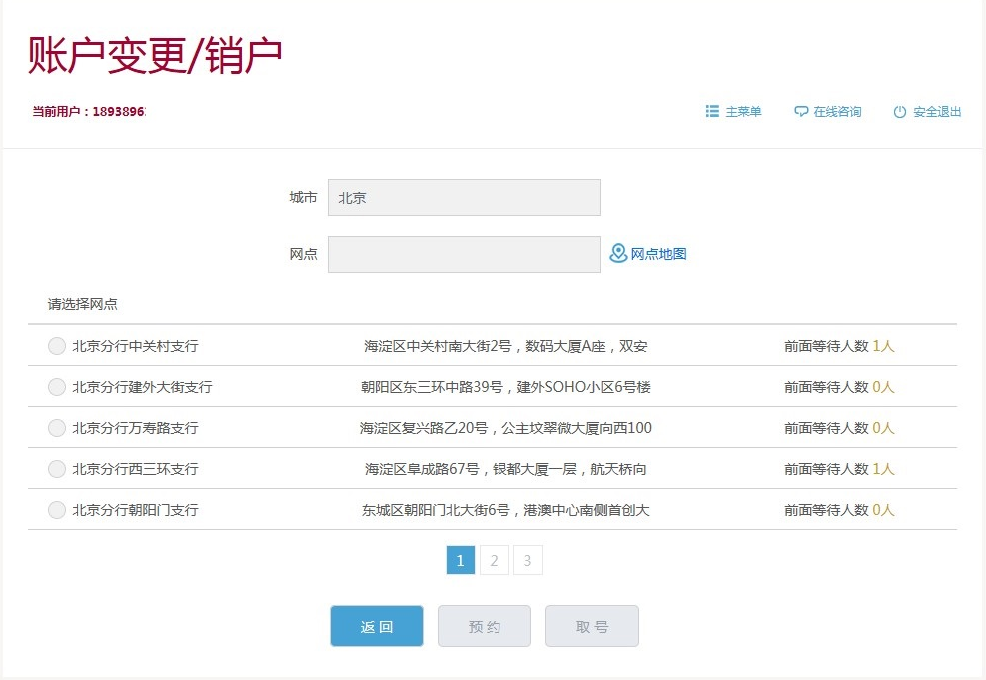986x680 pixels.
Task: Click current page 1 in pagination
Action: pos(460,561)
